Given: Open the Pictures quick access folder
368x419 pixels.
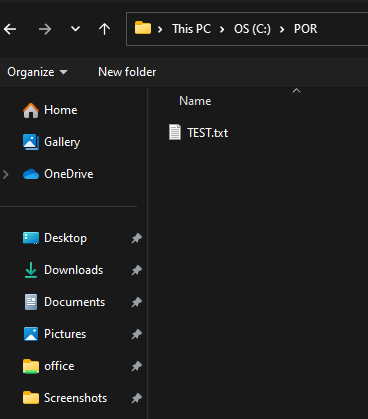Looking at the screenshot, I should click(65, 334).
